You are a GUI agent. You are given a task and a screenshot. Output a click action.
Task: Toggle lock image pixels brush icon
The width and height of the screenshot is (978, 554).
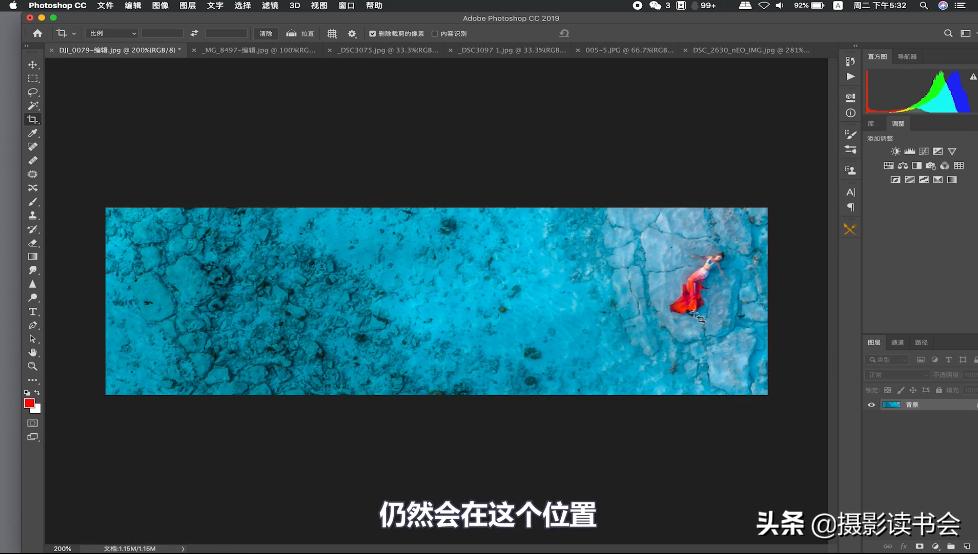900,390
